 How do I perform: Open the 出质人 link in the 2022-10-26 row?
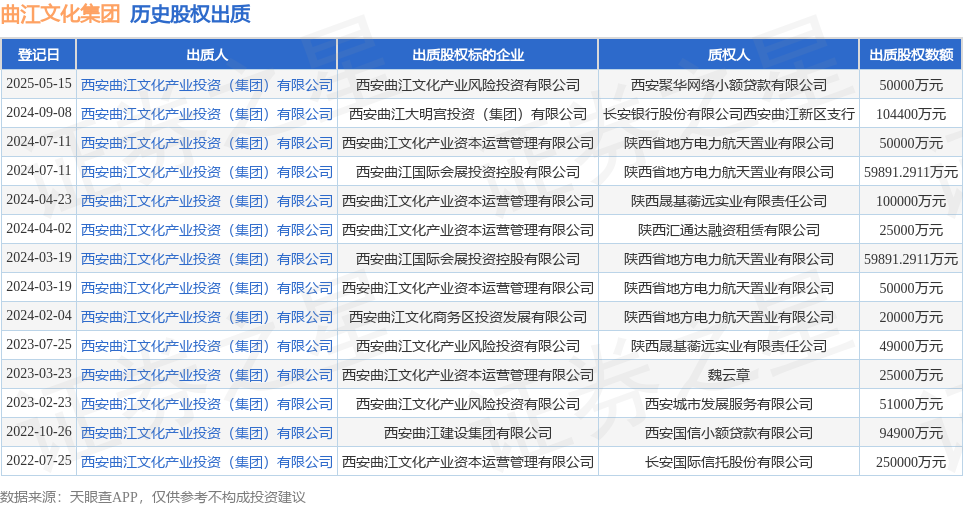207,433
